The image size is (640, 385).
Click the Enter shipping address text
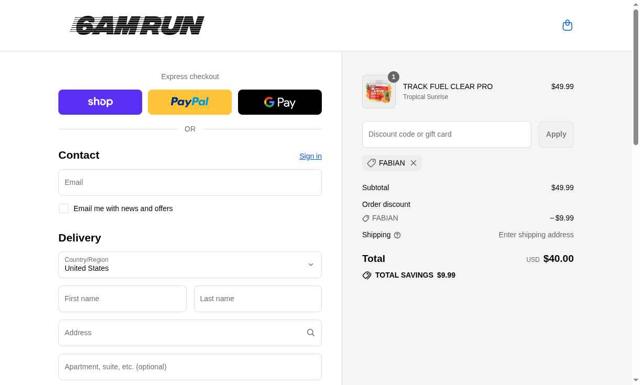click(x=536, y=235)
